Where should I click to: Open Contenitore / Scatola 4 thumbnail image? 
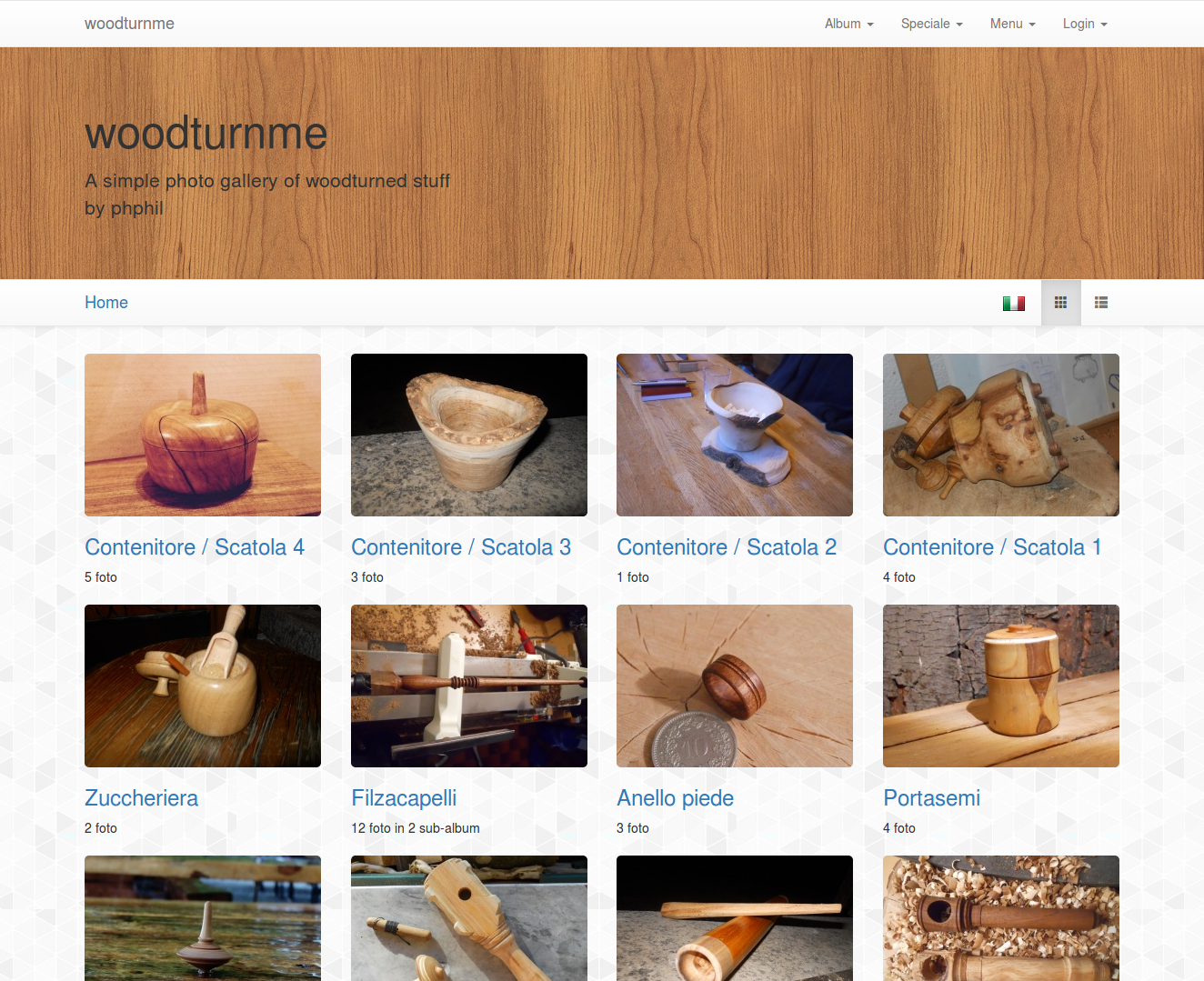pos(203,435)
